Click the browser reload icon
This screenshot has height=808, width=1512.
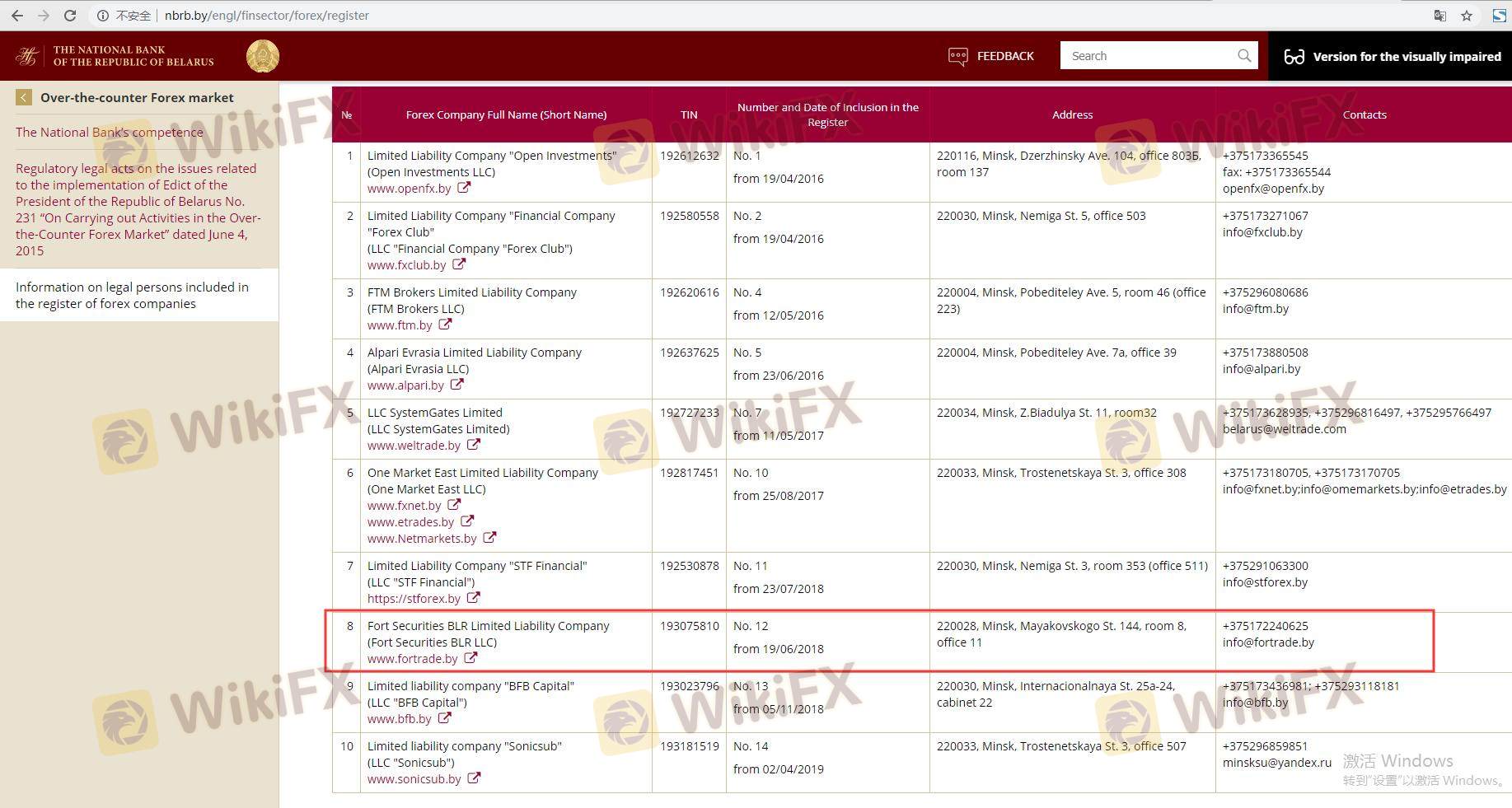tap(70, 16)
